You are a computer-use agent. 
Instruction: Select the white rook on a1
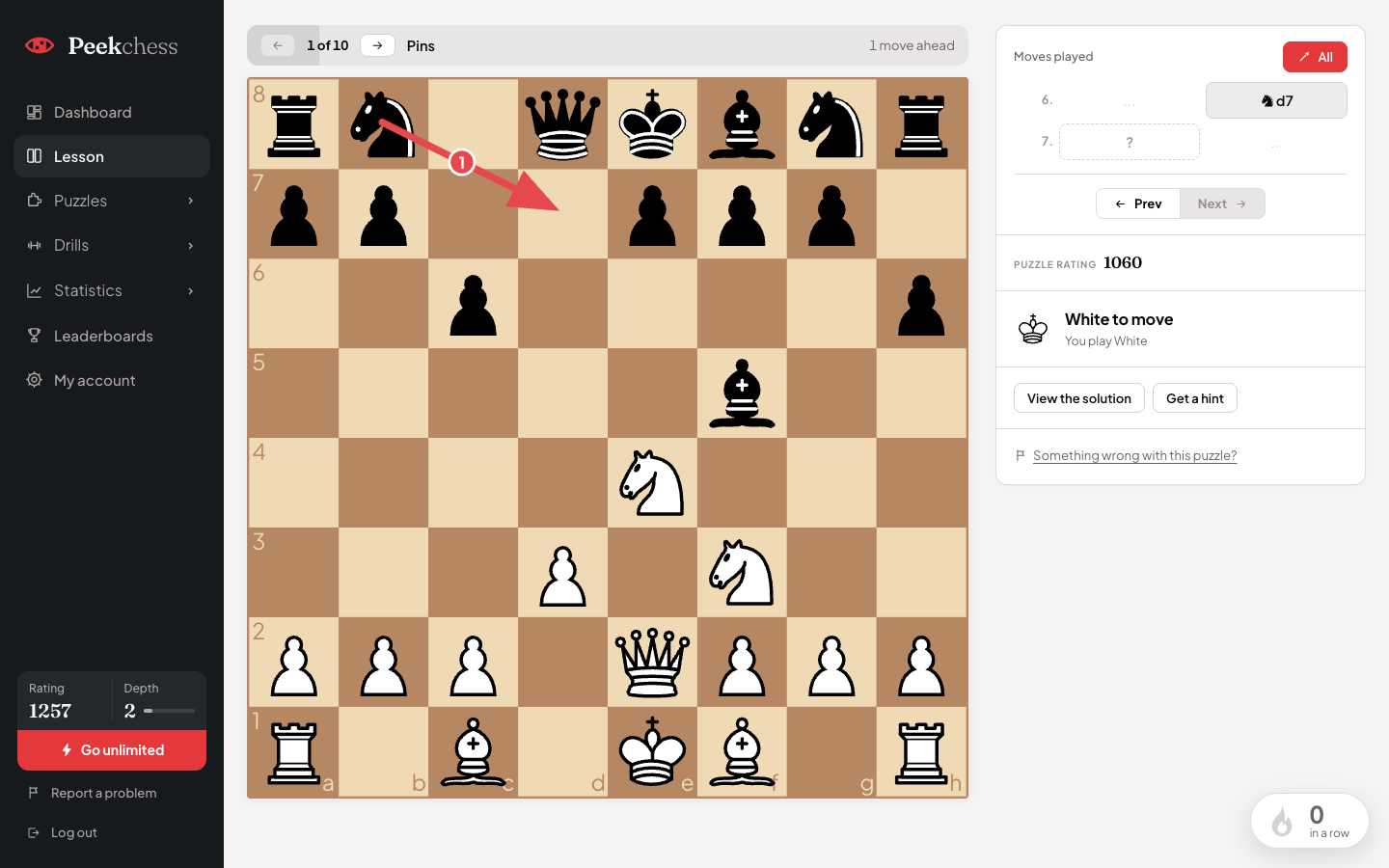click(x=294, y=752)
